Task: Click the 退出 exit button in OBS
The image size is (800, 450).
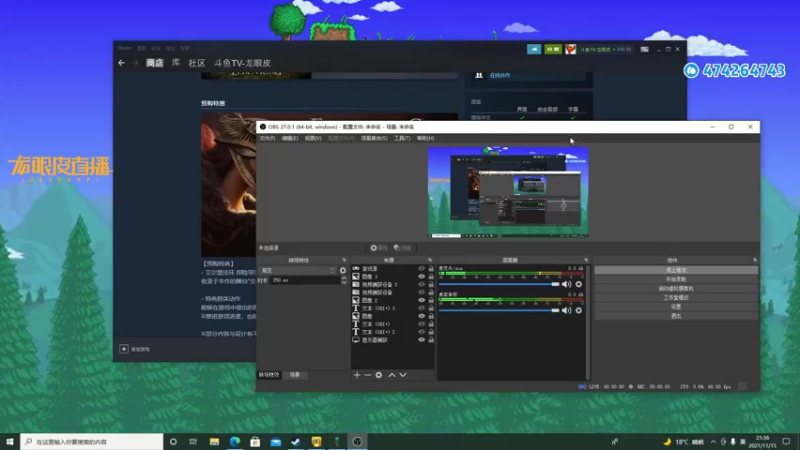Action: 676,316
